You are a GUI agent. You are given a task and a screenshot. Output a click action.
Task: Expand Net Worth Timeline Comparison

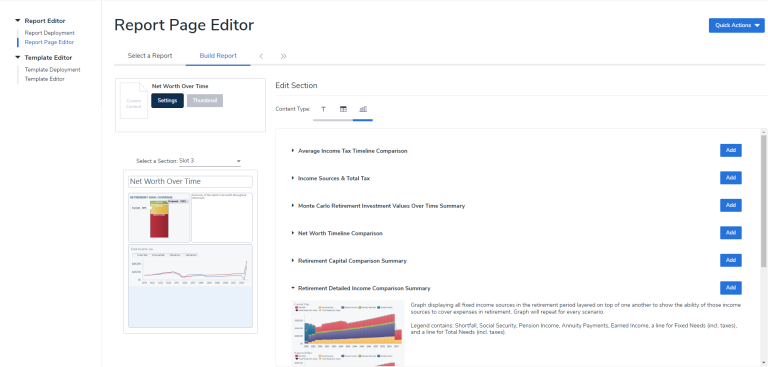(293, 233)
